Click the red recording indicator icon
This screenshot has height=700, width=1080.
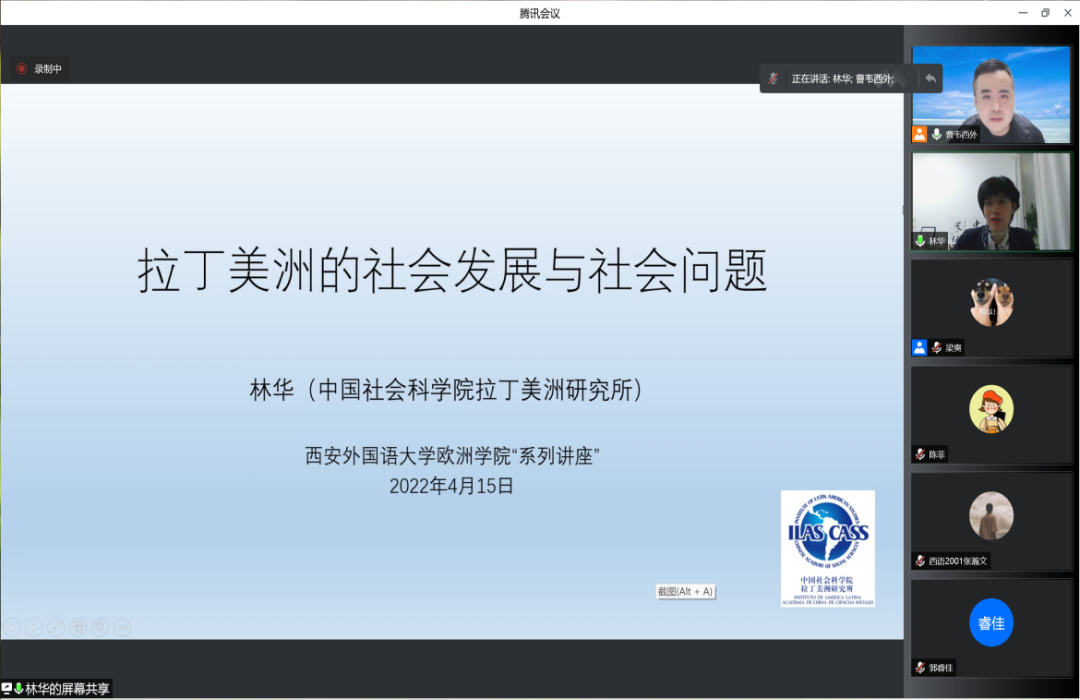click(x=21, y=69)
